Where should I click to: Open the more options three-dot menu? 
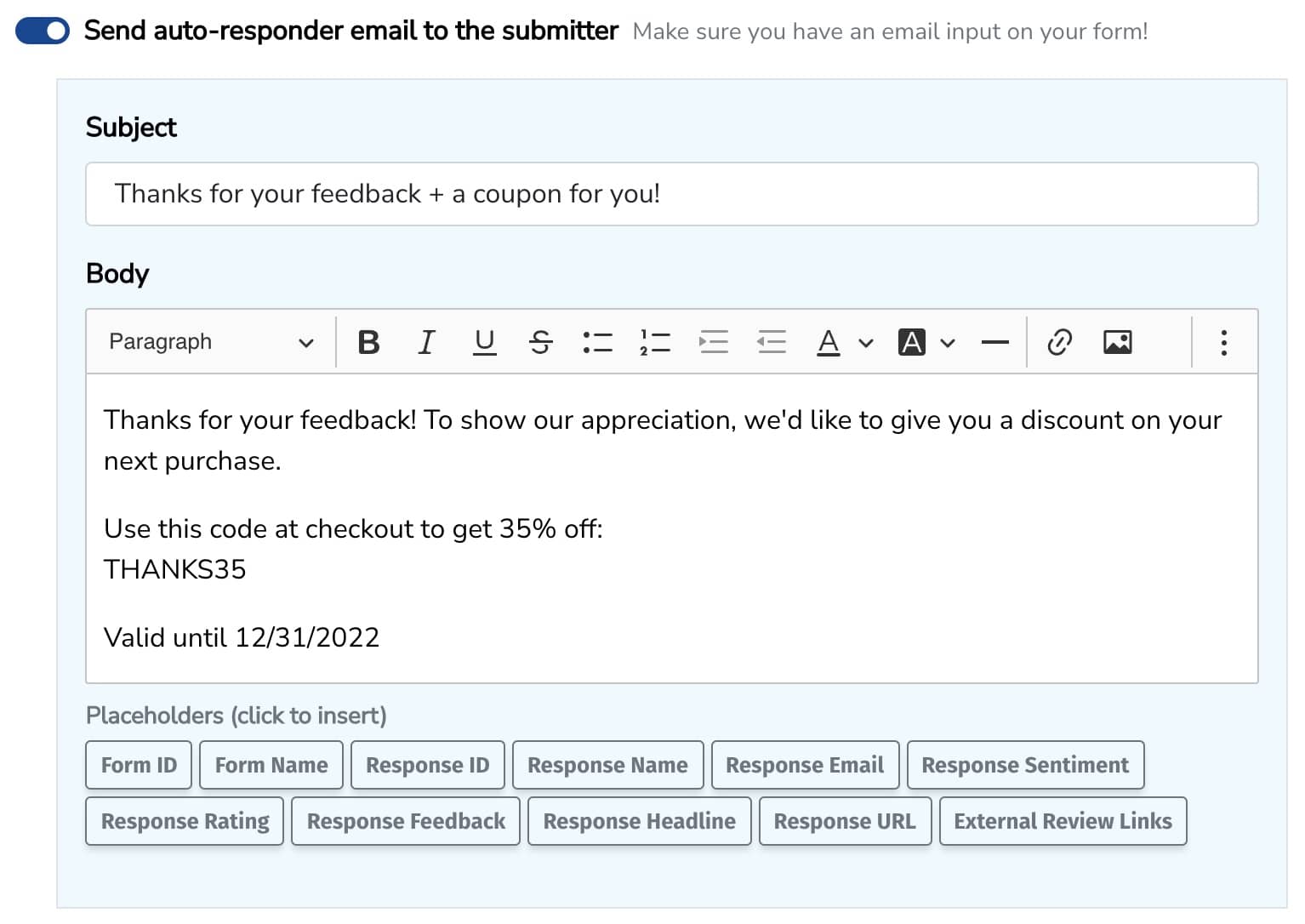[1223, 342]
